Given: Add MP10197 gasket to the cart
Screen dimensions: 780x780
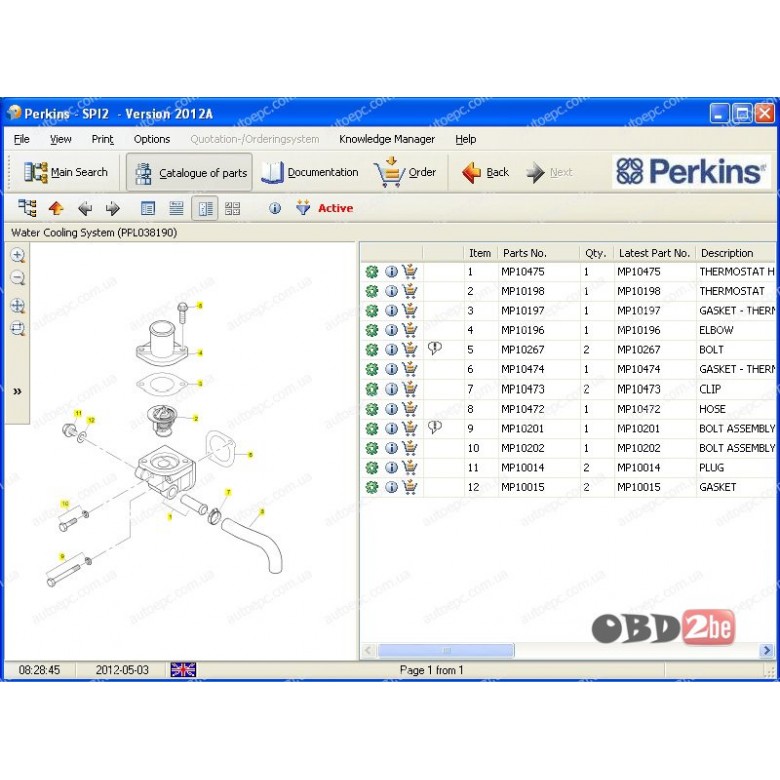Looking at the screenshot, I should (x=410, y=310).
